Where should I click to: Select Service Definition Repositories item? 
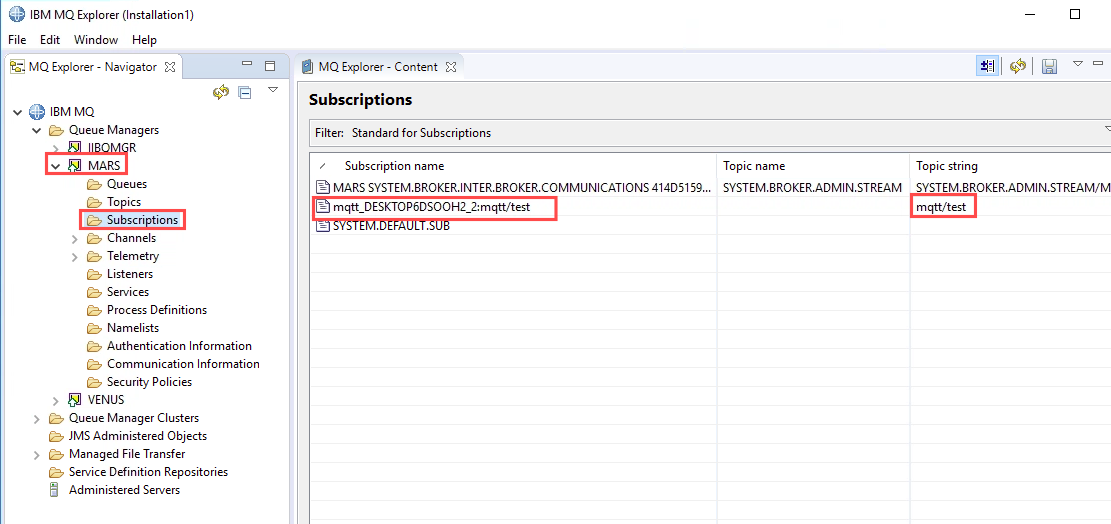148,472
